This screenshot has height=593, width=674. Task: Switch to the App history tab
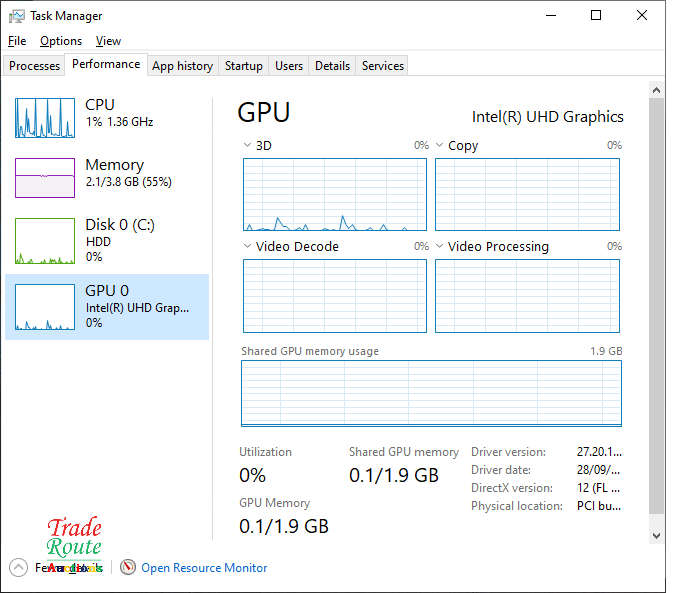(182, 66)
